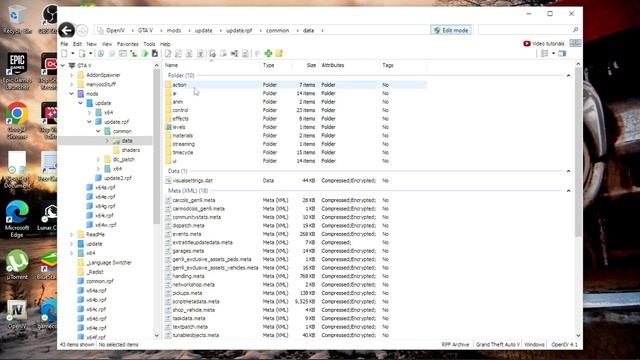Jump to common in the breadcrumb path
The height and width of the screenshot is (360, 640).
coord(278,31)
